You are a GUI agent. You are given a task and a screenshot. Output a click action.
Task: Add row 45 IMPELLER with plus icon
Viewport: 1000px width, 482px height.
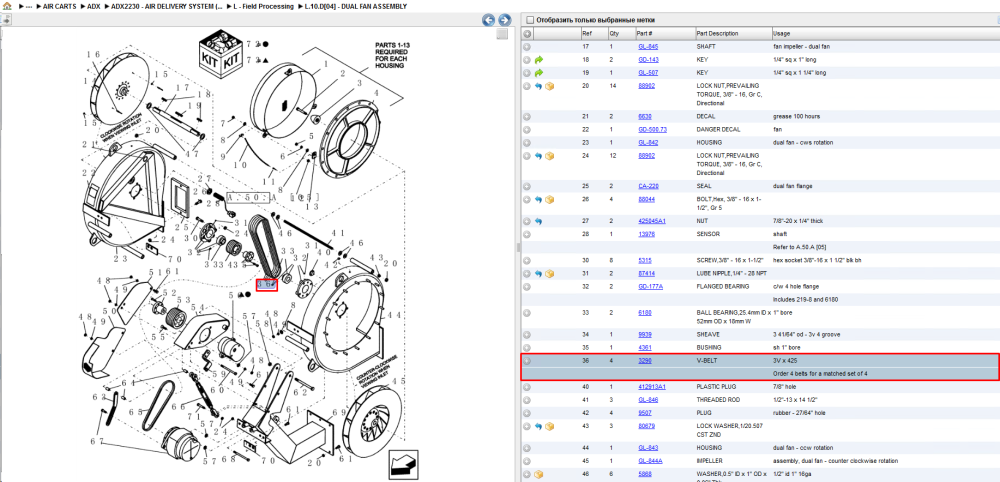[527, 461]
